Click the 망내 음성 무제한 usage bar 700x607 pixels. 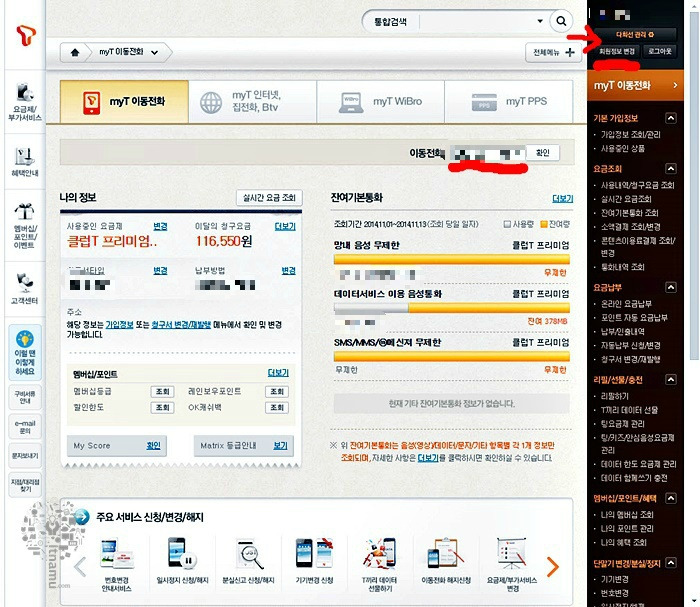tap(451, 259)
